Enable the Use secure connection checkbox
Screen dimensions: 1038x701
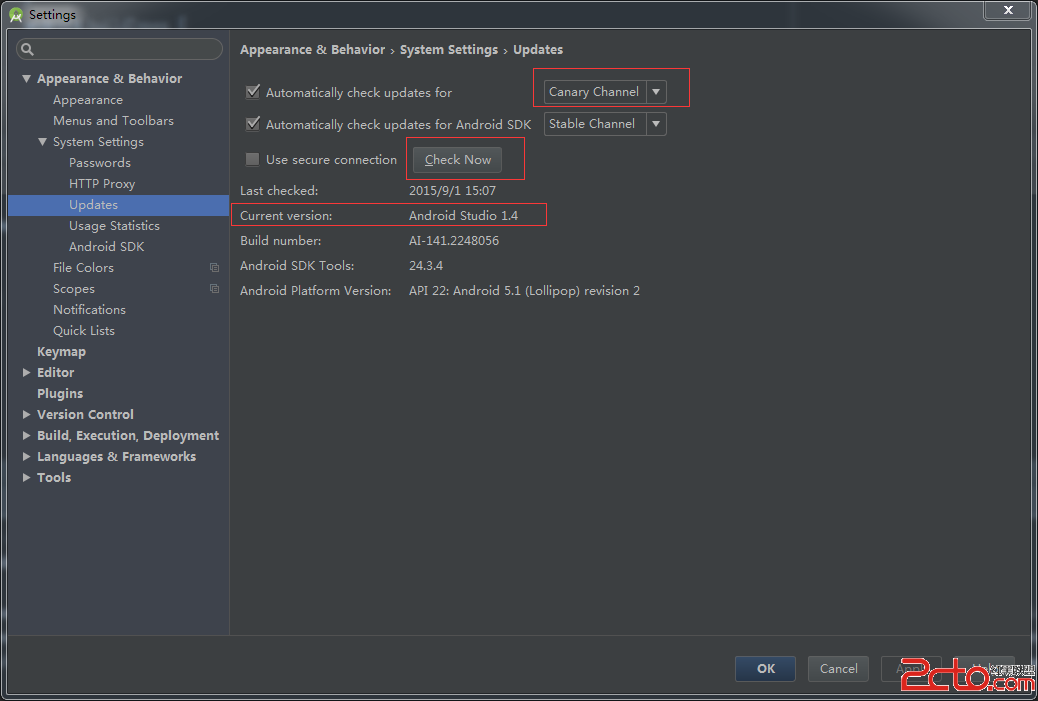tap(253, 159)
